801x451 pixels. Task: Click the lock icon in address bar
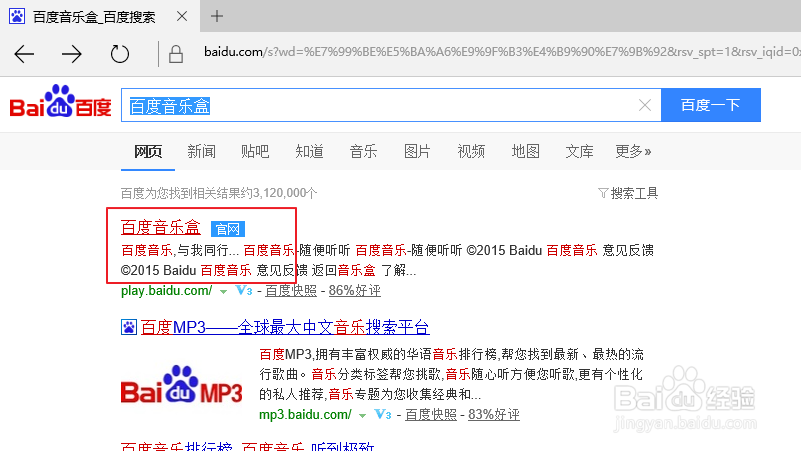click(x=176, y=54)
